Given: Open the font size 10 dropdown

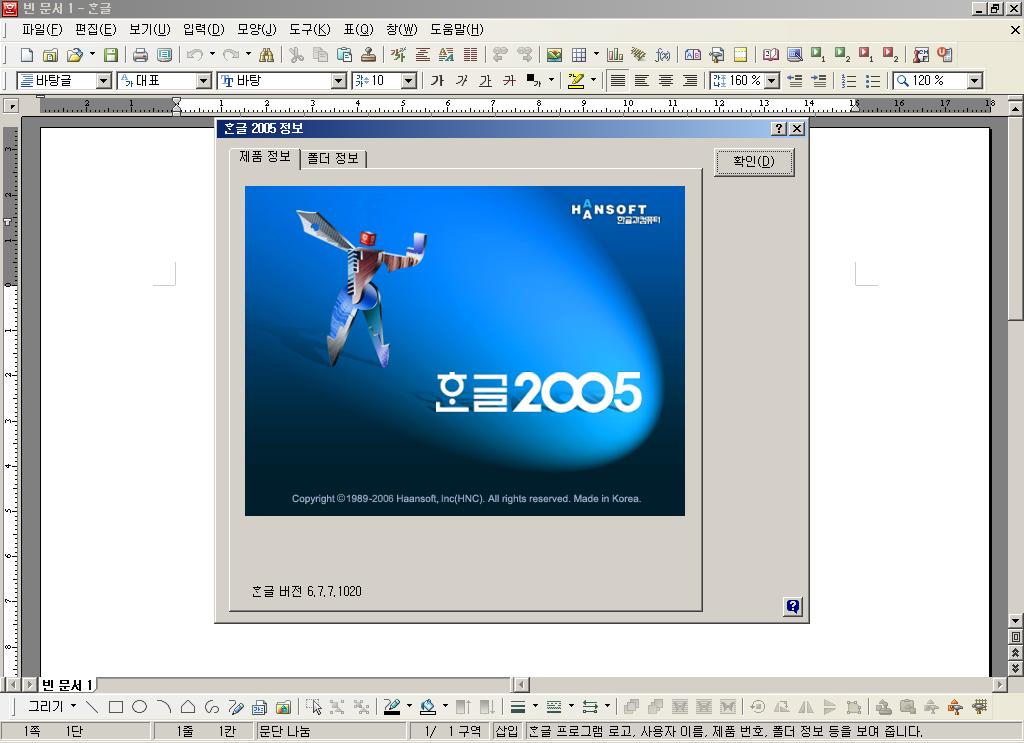Looking at the screenshot, I should [409, 81].
